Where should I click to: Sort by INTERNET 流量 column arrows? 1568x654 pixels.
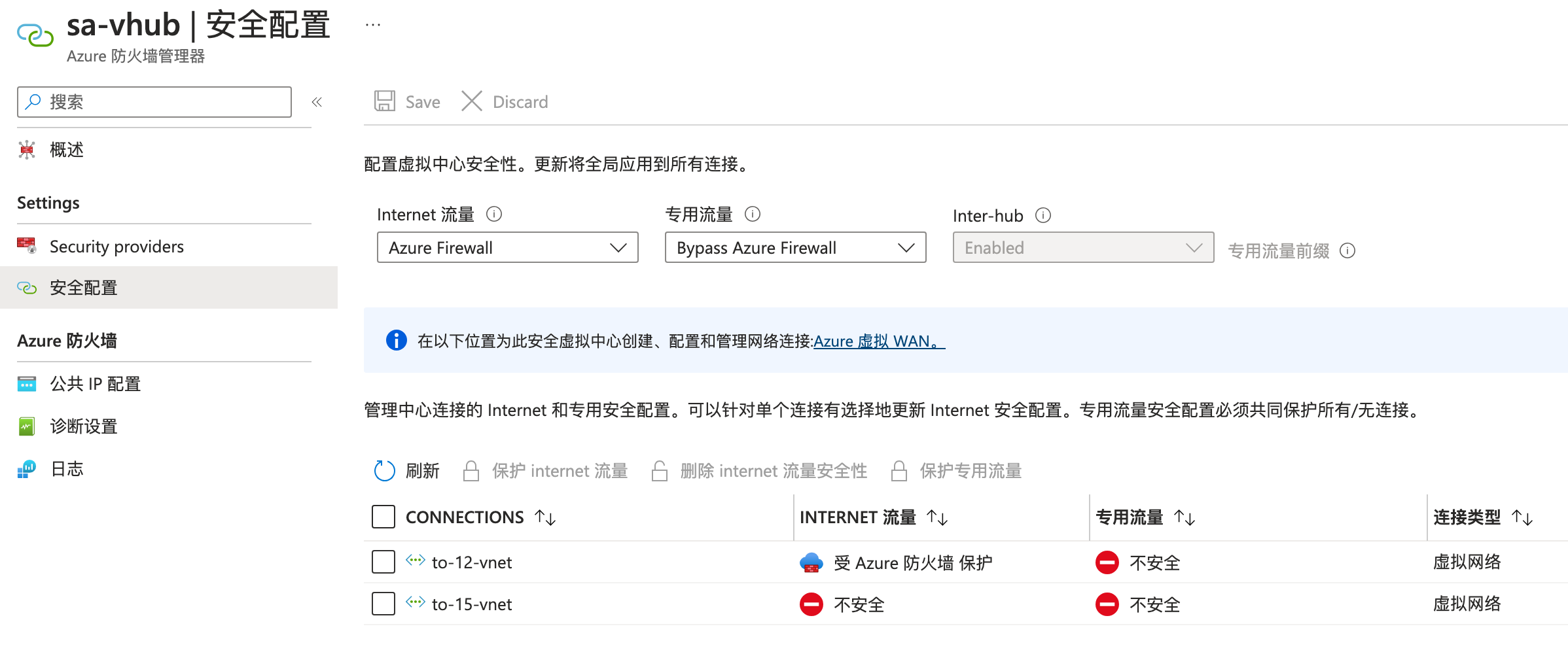point(937,518)
